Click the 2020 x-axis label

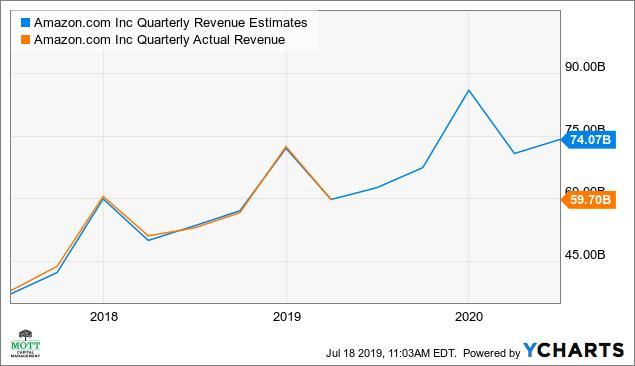pyautogui.click(x=469, y=317)
